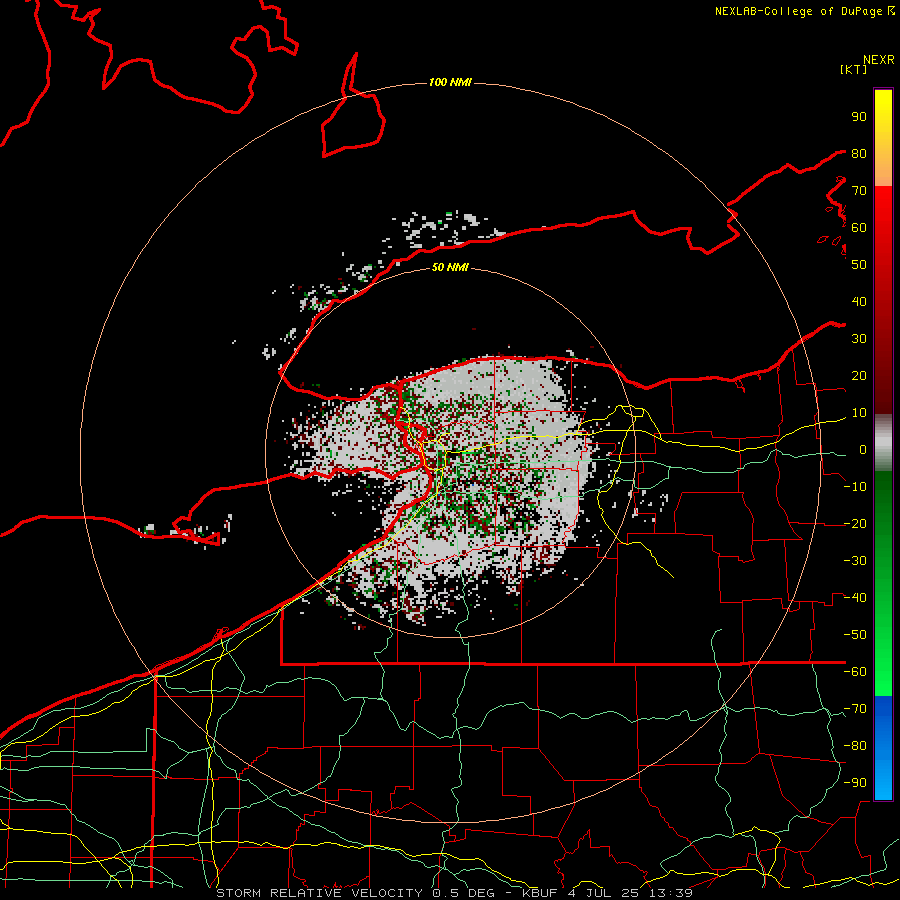Click the -80 value on the velocity scale
Image resolution: width=900 pixels, height=900 pixels.
coord(855,746)
